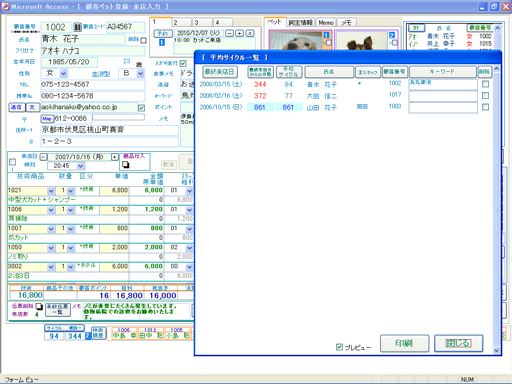This screenshot has height=384, width=512.
Task: Click the 検索履歴 button
Action: pyautogui.click(x=98, y=333)
